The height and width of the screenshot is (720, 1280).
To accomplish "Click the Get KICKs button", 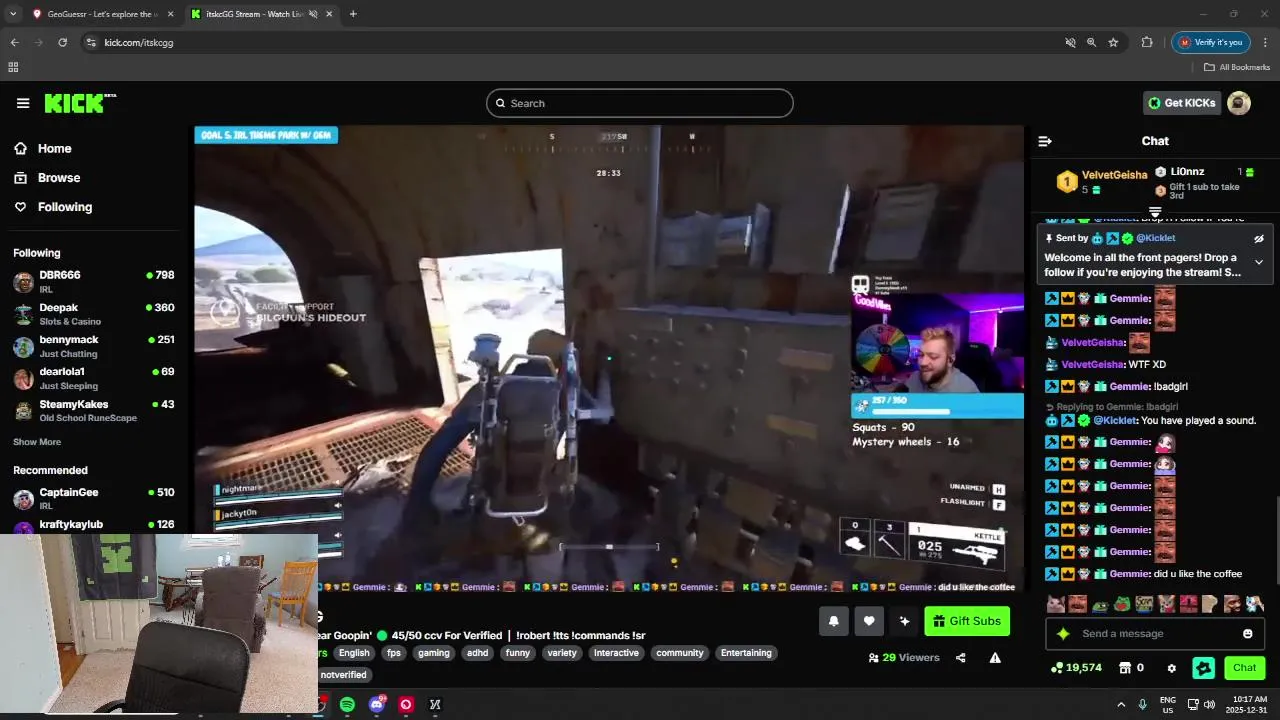I will (x=1182, y=103).
